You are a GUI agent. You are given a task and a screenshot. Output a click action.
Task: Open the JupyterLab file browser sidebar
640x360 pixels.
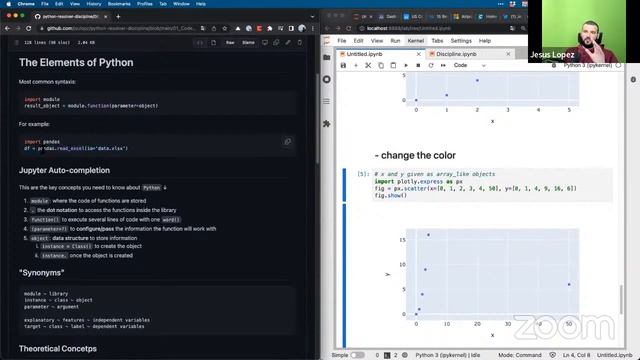327,58
